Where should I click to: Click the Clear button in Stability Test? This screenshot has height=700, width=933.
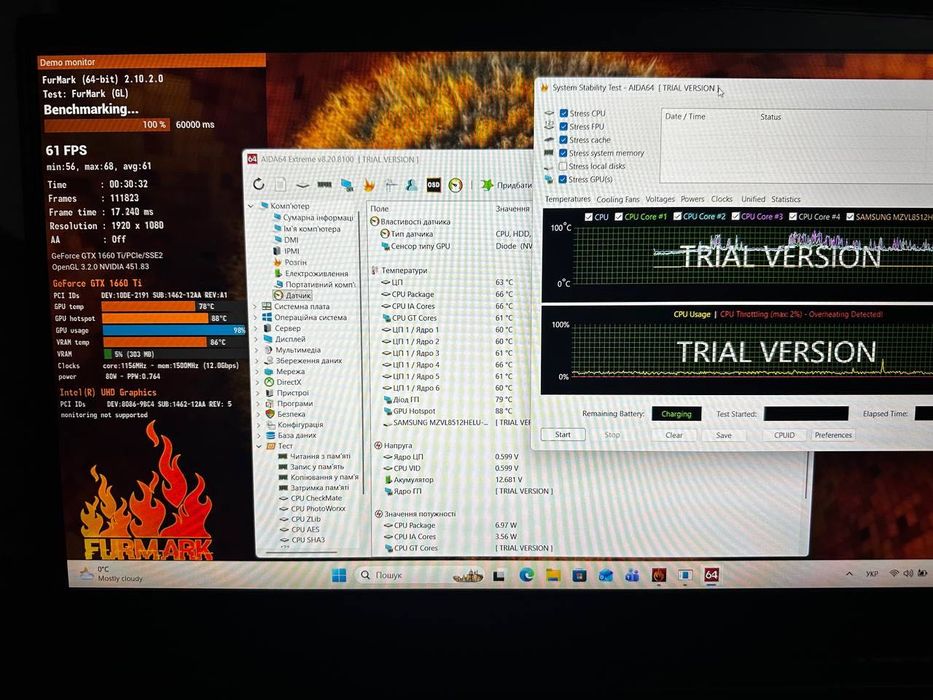pyautogui.click(x=674, y=435)
